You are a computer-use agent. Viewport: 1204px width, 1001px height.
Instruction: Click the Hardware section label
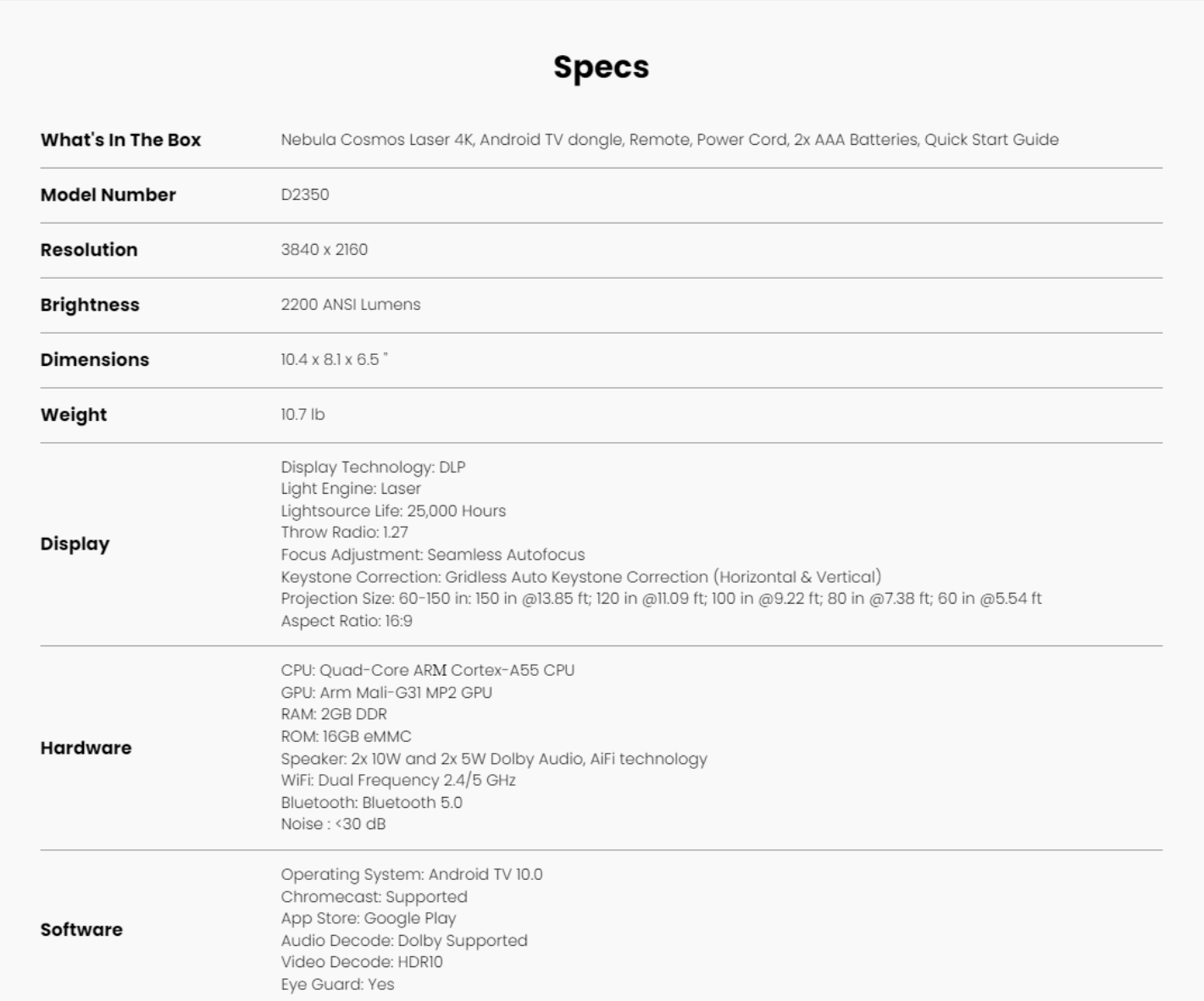86,748
